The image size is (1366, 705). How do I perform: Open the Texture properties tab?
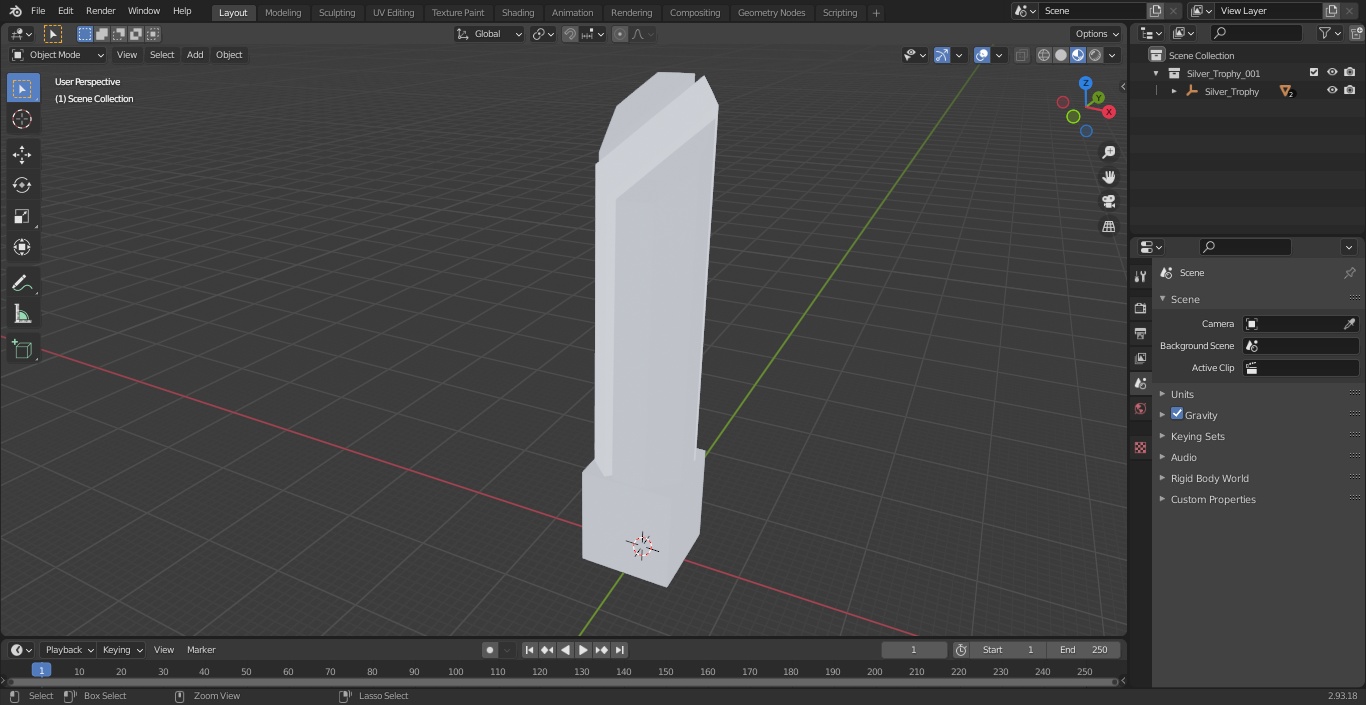(x=1140, y=448)
